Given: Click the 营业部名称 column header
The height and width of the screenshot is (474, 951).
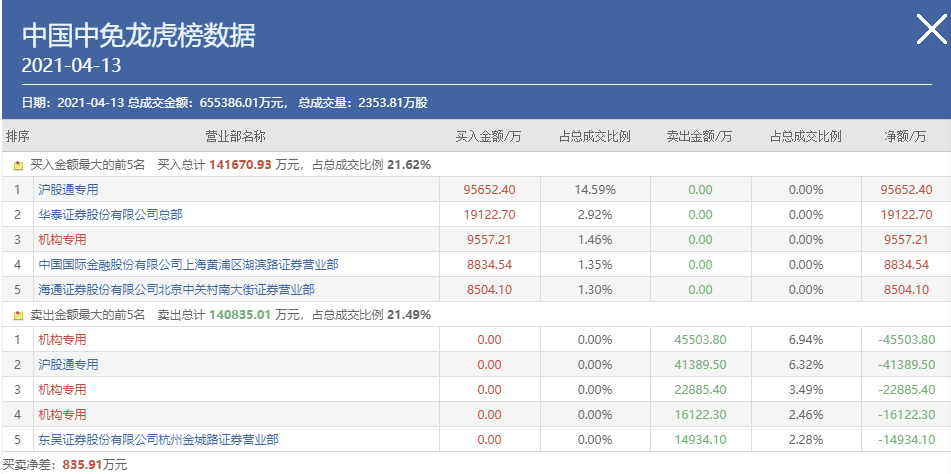Looking at the screenshot, I should click(x=235, y=136).
